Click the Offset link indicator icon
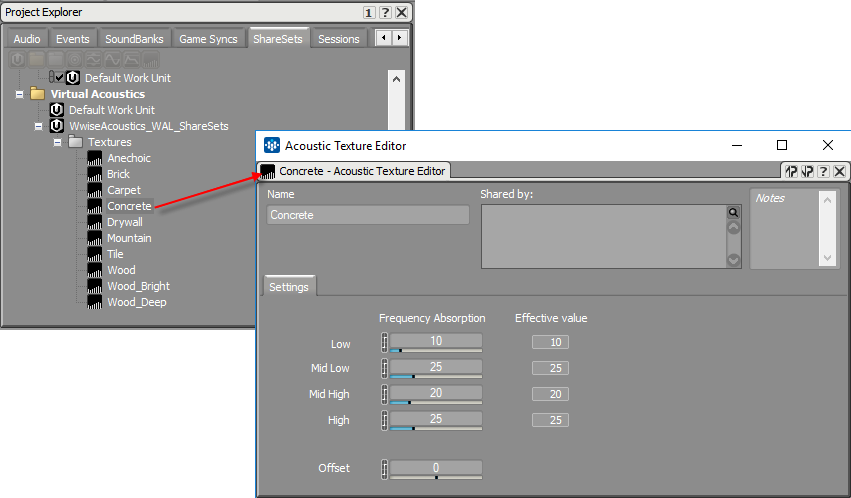Image resolution: width=851 pixels, height=498 pixels. [384, 468]
